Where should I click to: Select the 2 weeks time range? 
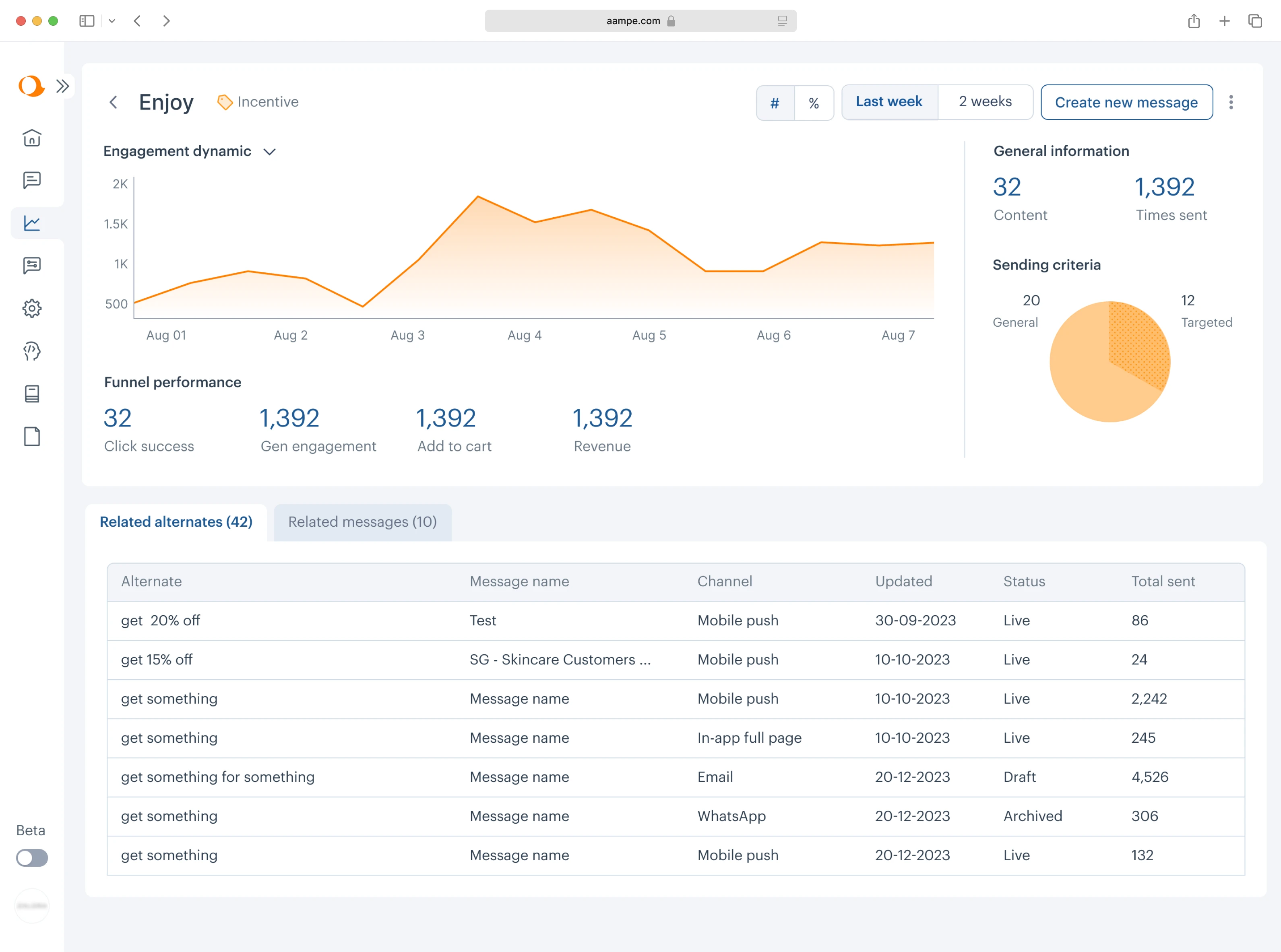tap(985, 102)
